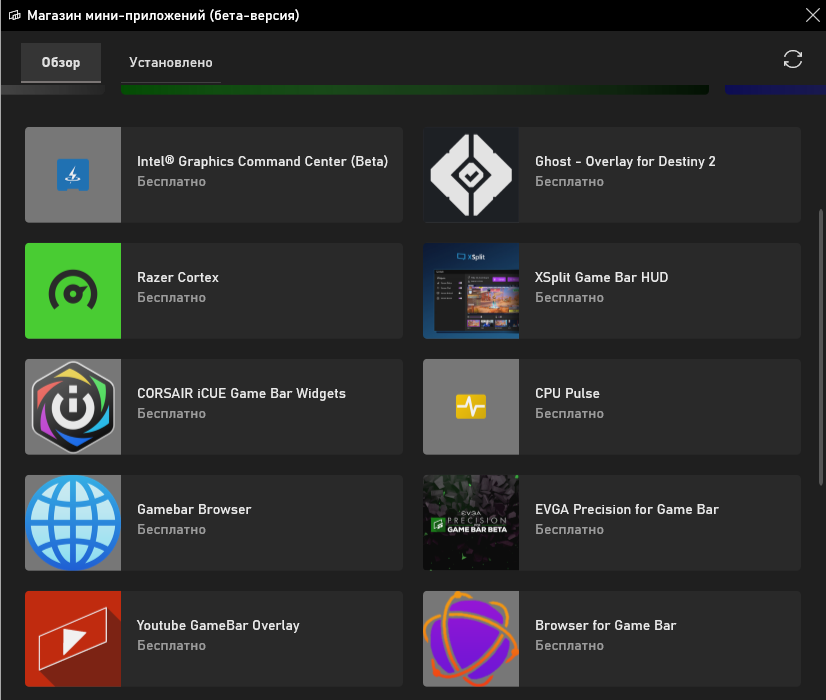The width and height of the screenshot is (826, 700).
Task: Open Intel Graphics Command Center app icon
Action: click(73, 175)
